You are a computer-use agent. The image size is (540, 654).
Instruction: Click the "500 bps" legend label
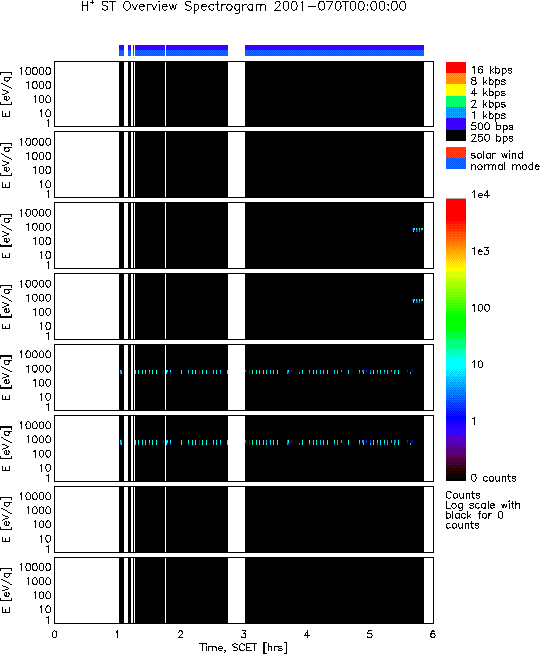[492, 127]
